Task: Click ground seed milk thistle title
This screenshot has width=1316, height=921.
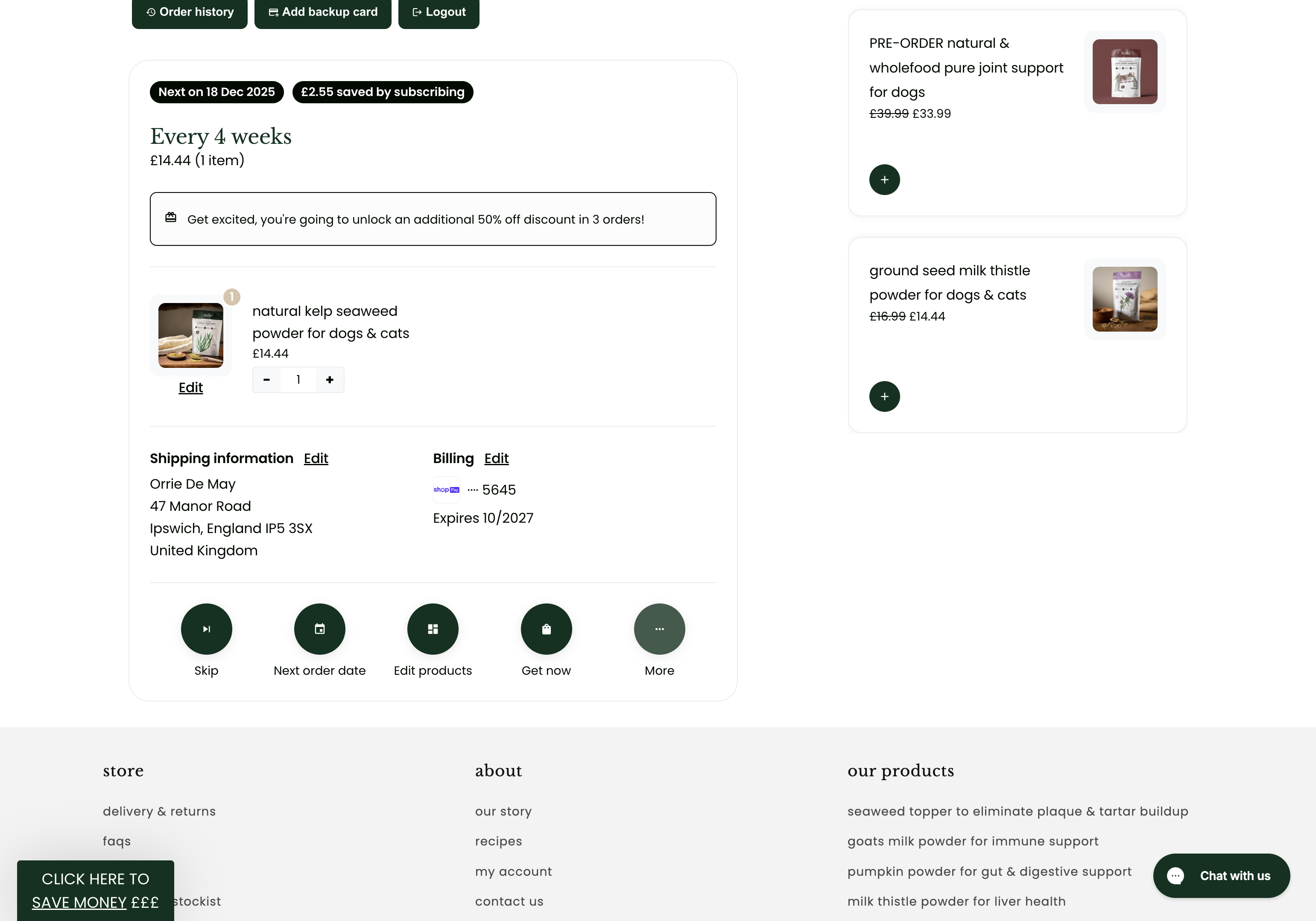Action: tap(950, 283)
